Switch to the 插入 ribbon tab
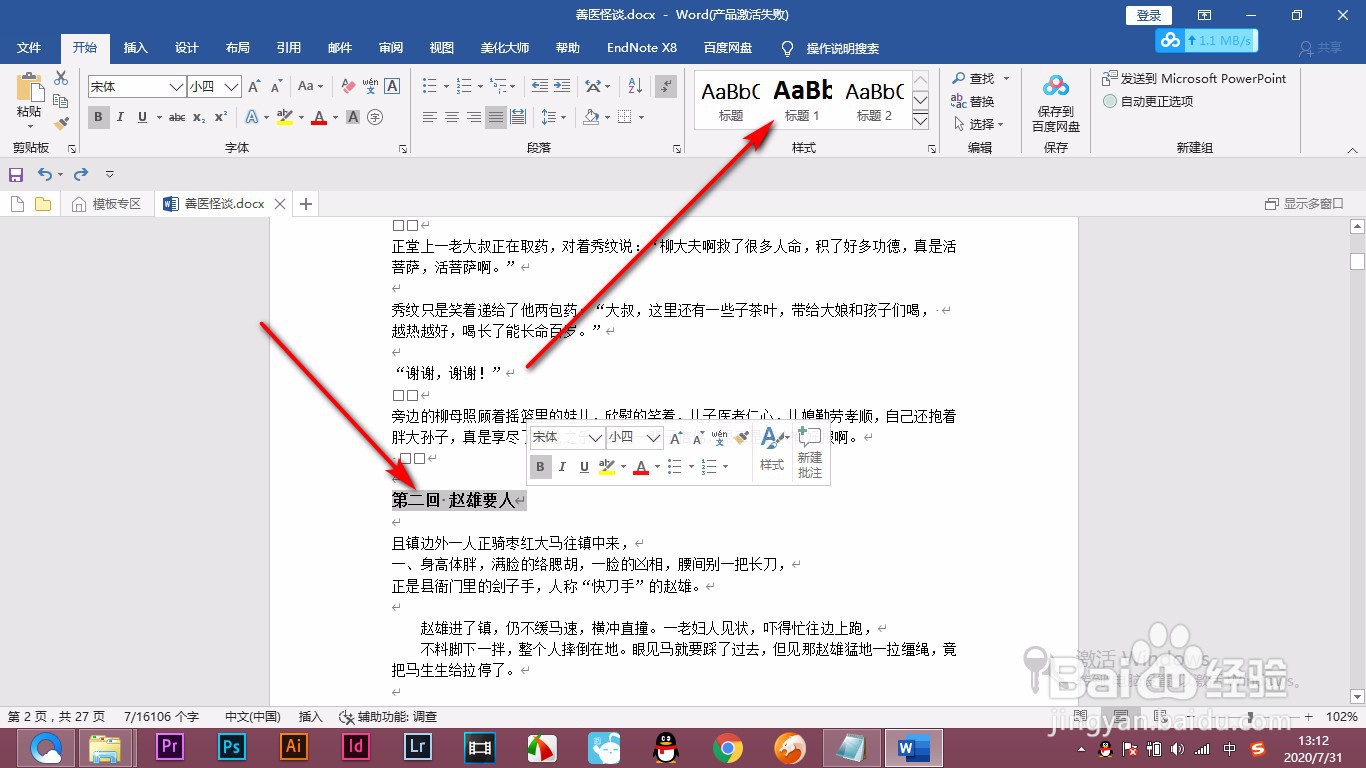Viewport: 1366px width, 768px height. pyautogui.click(x=135, y=47)
